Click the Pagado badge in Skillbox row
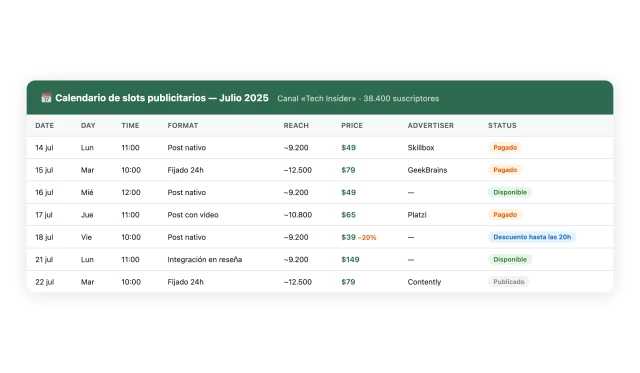640x373 pixels. pos(505,148)
